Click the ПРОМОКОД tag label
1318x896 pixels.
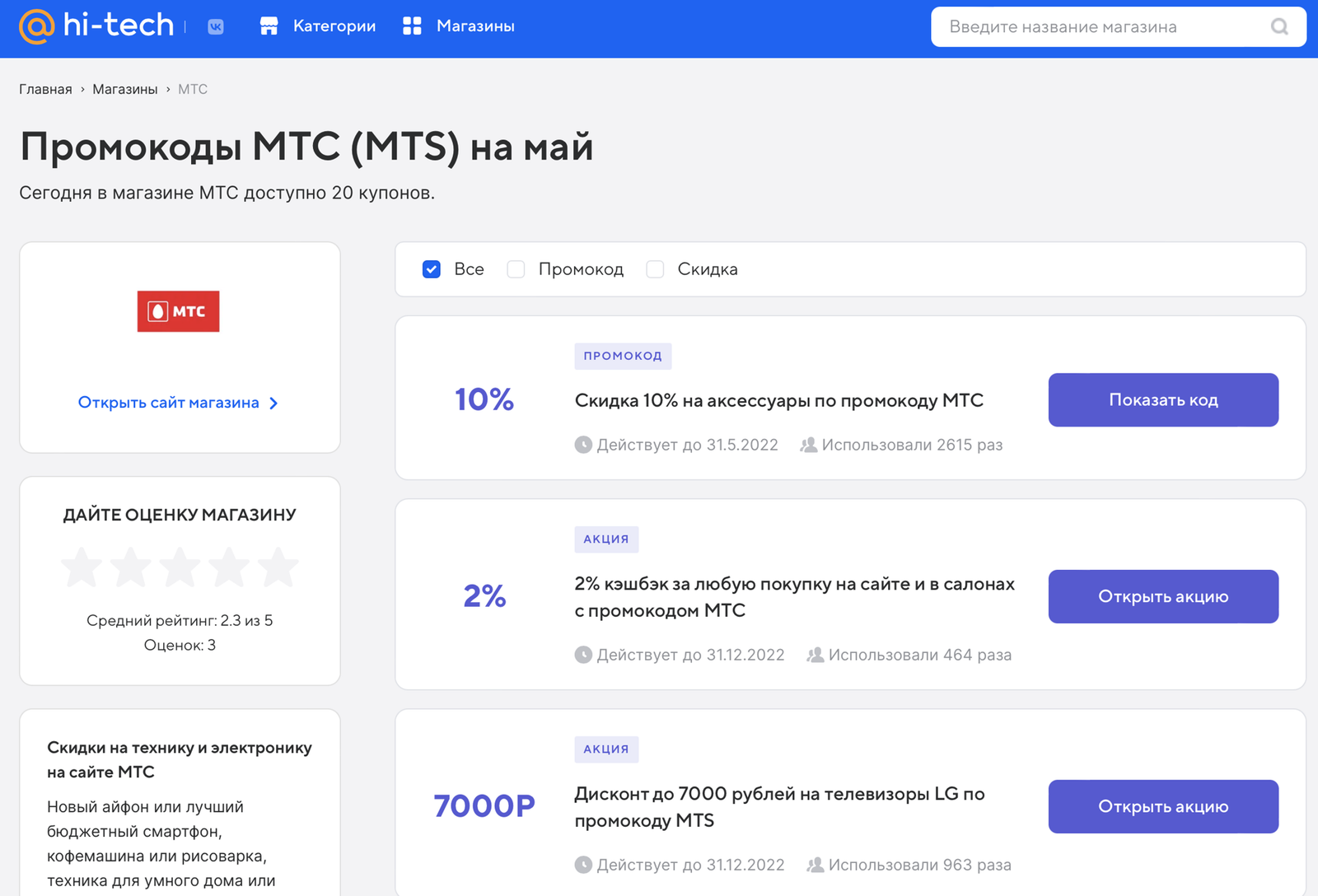pyautogui.click(x=623, y=356)
